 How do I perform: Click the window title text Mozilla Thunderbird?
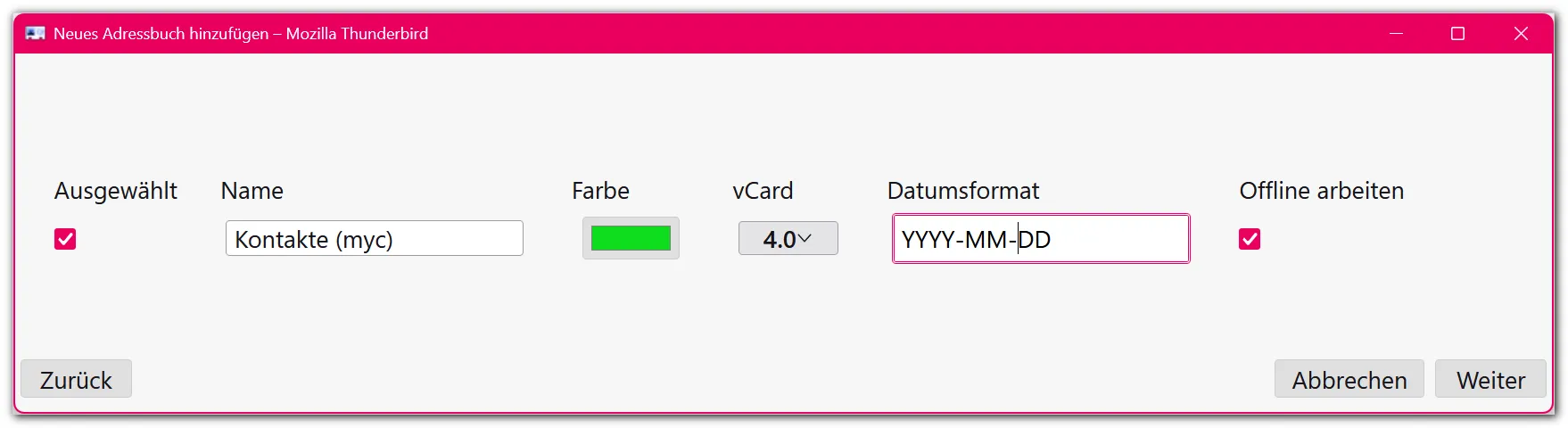[357, 34]
